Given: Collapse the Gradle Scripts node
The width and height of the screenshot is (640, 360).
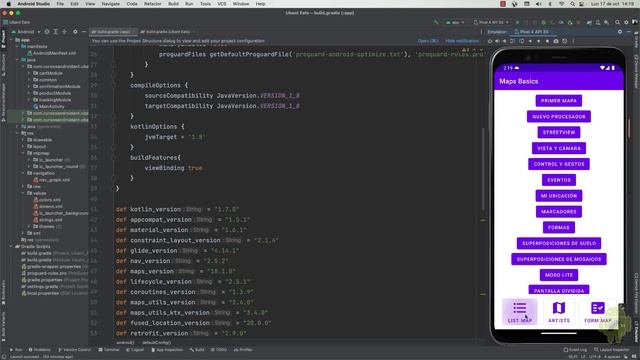Looking at the screenshot, I should [x=11, y=247].
